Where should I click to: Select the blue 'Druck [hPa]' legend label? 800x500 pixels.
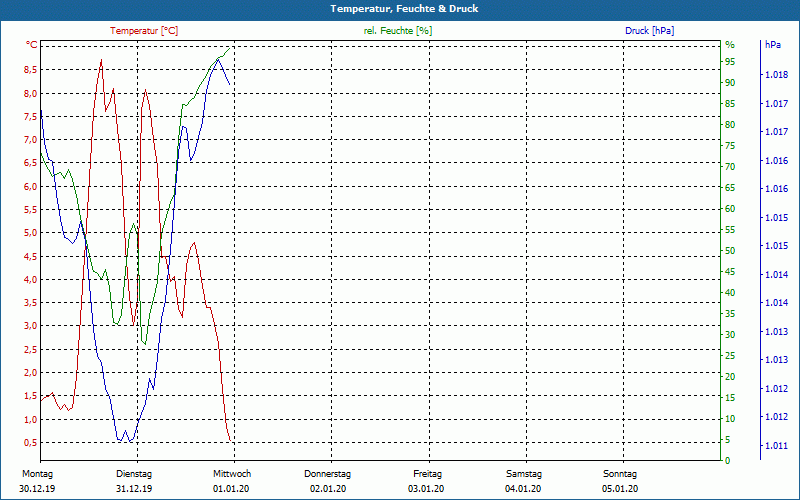point(649,31)
